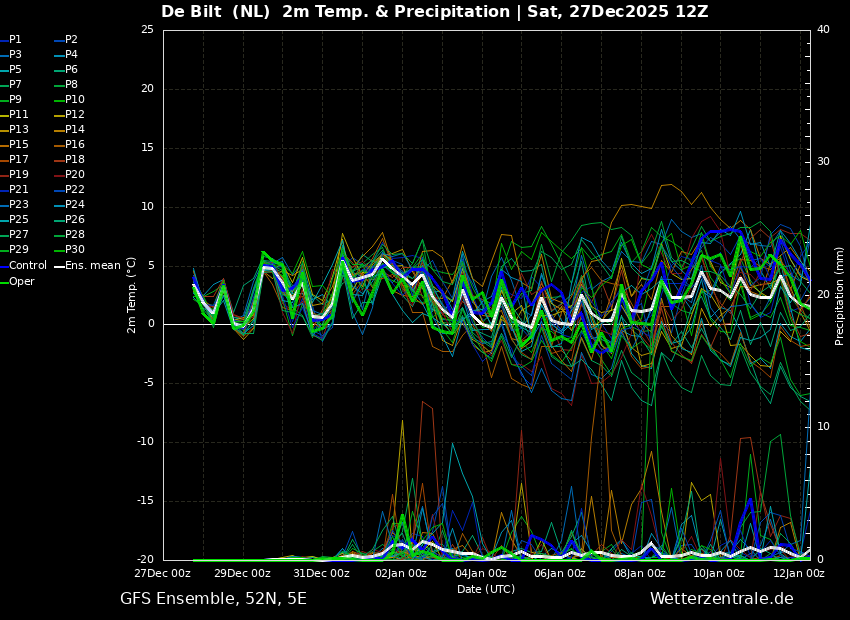Click the P20 legend color line
The width and height of the screenshot is (850, 620).
(x=59, y=175)
